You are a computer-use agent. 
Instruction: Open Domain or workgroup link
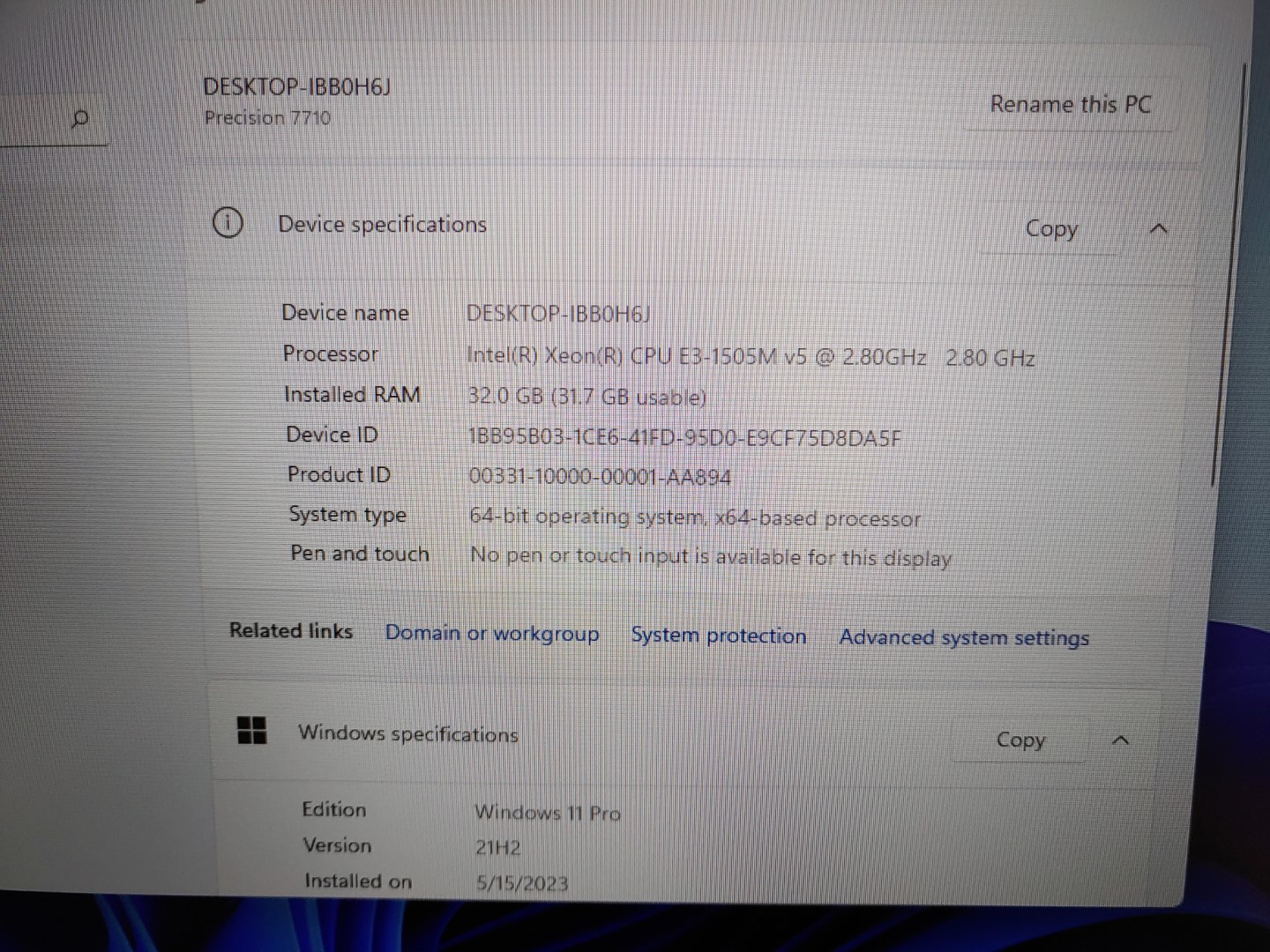coord(492,634)
